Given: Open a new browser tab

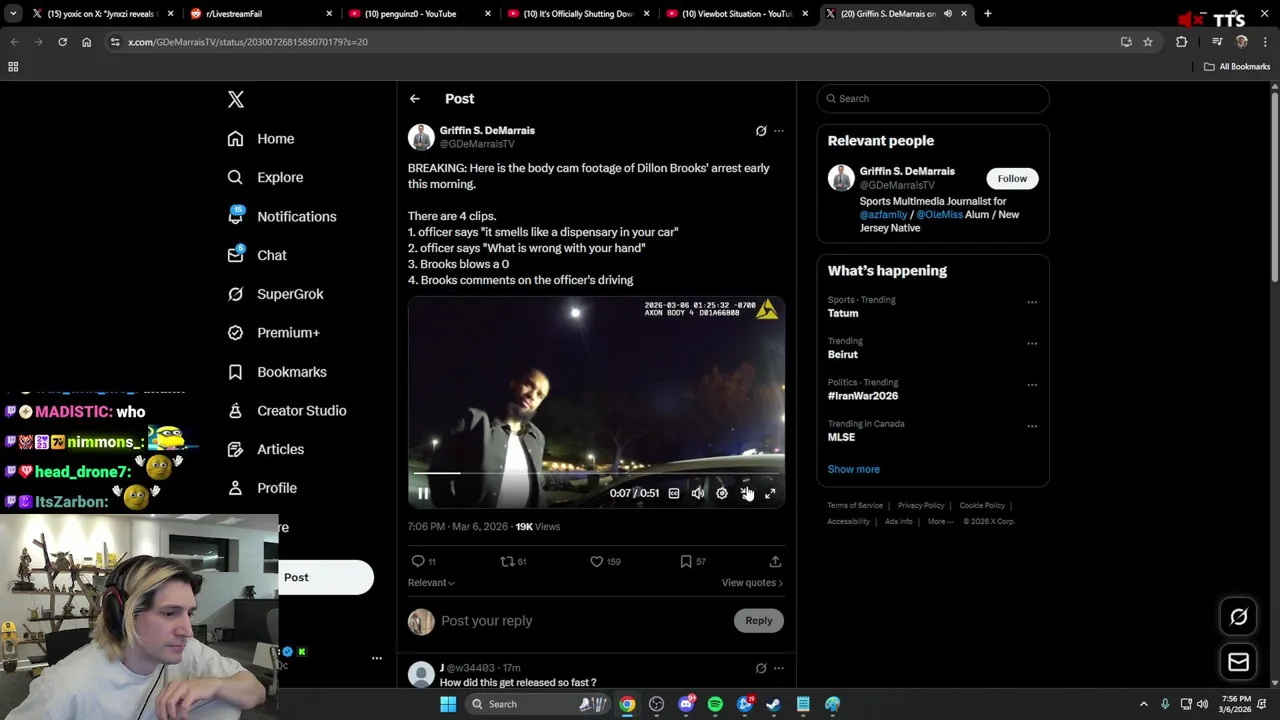Looking at the screenshot, I should coord(987,14).
